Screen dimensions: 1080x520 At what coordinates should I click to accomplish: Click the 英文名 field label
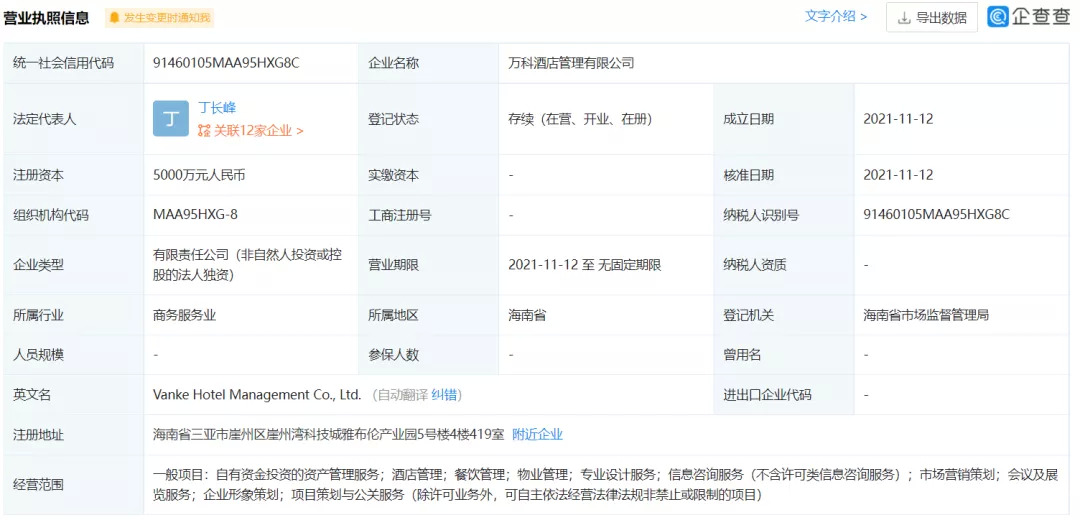32,395
